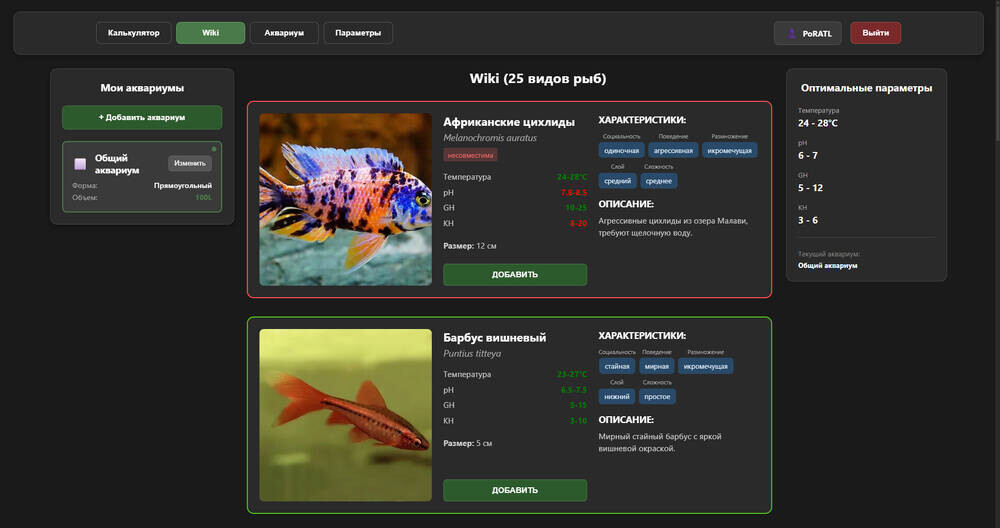Click the одиночная sociality tag
Image resolution: width=1000 pixels, height=528 pixels.
[x=621, y=150]
